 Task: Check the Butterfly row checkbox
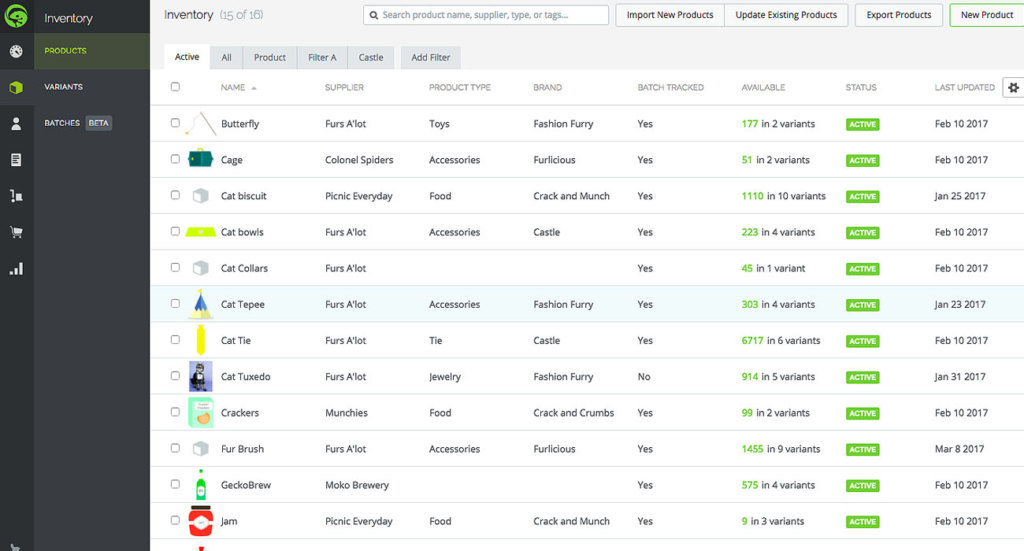coord(175,123)
